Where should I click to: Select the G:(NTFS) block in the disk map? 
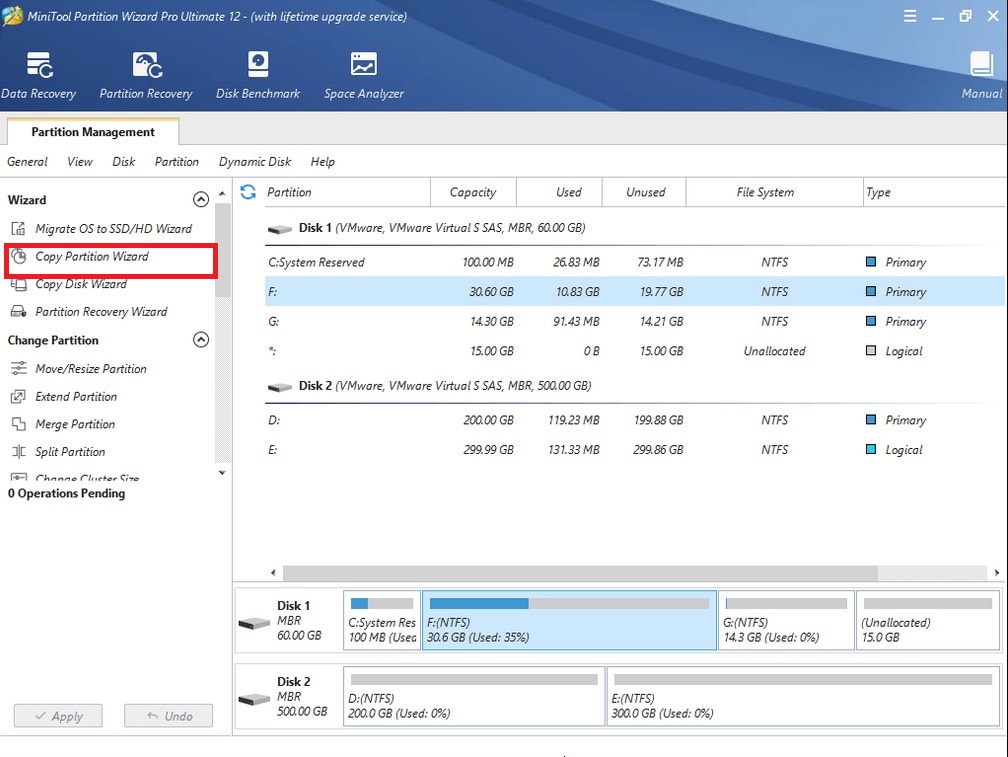pos(786,621)
